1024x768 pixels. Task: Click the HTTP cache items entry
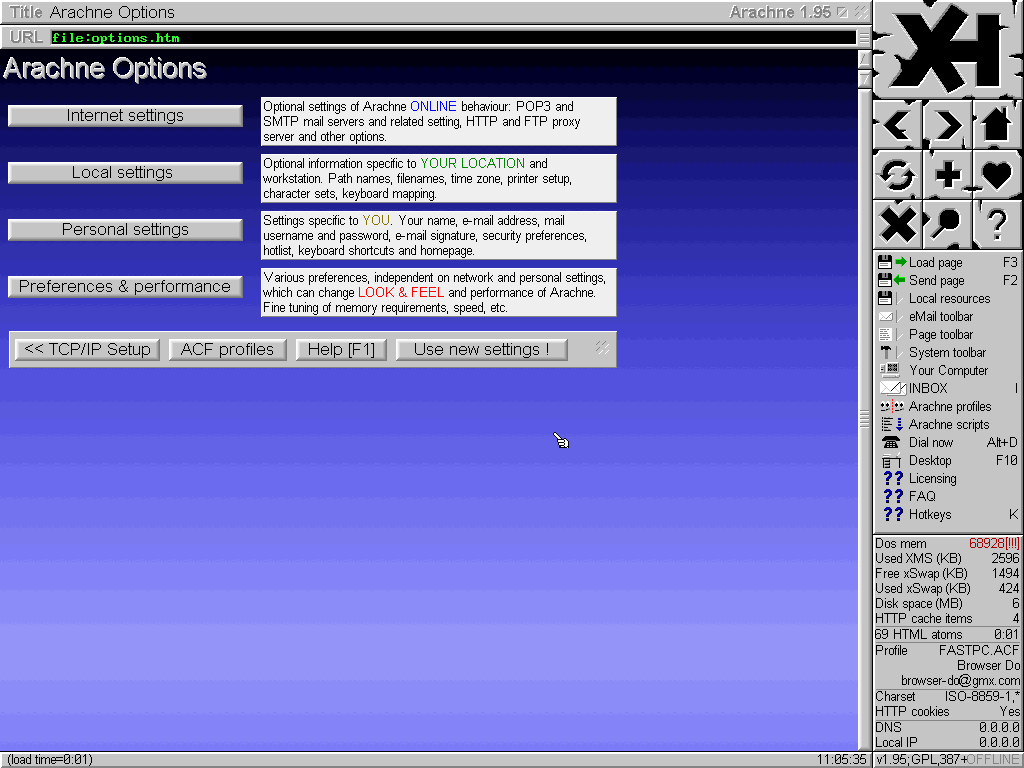point(948,618)
